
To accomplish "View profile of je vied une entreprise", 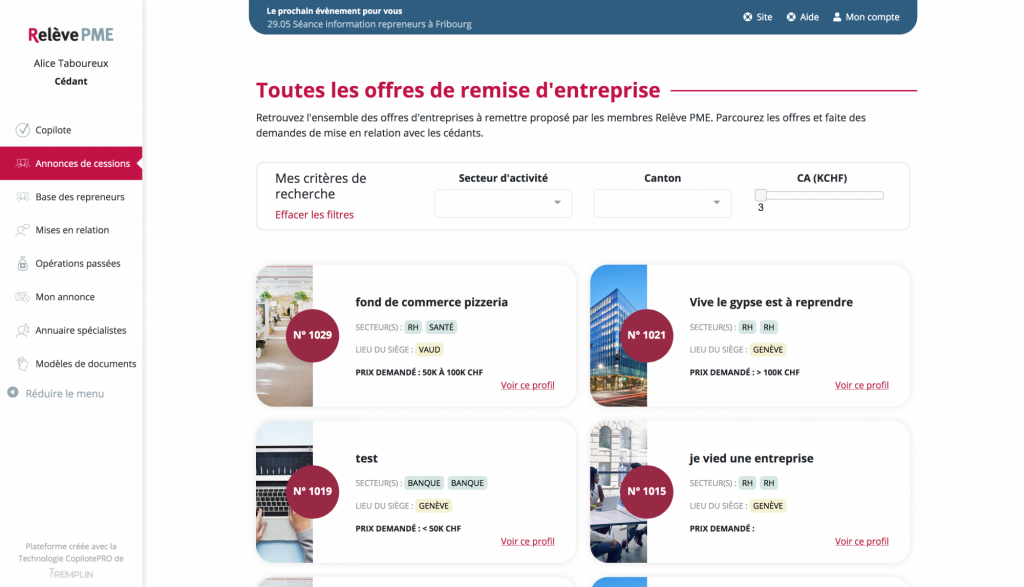I will (861, 541).
